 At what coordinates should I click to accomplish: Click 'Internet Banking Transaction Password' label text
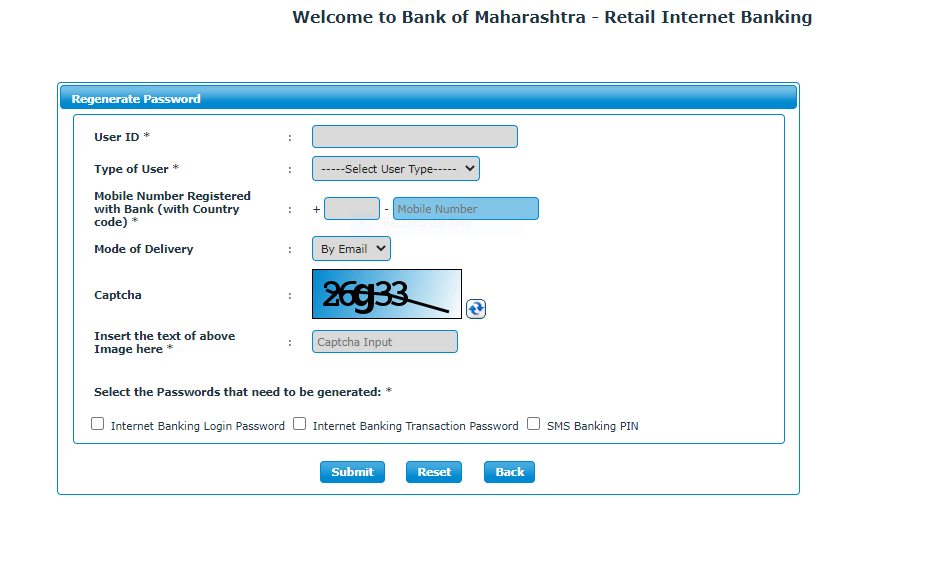(415, 426)
